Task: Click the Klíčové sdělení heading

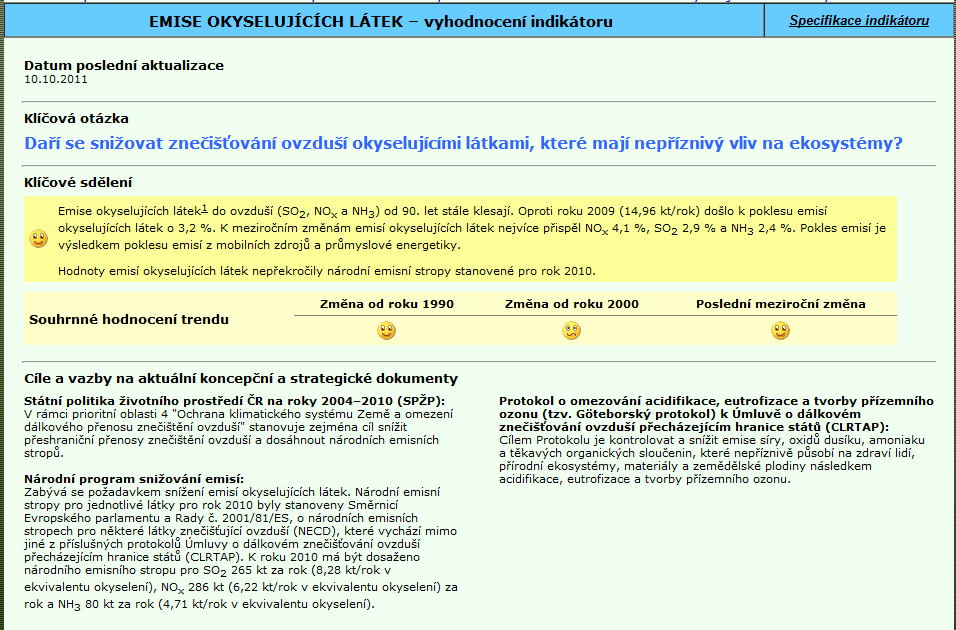Action: pos(78,182)
